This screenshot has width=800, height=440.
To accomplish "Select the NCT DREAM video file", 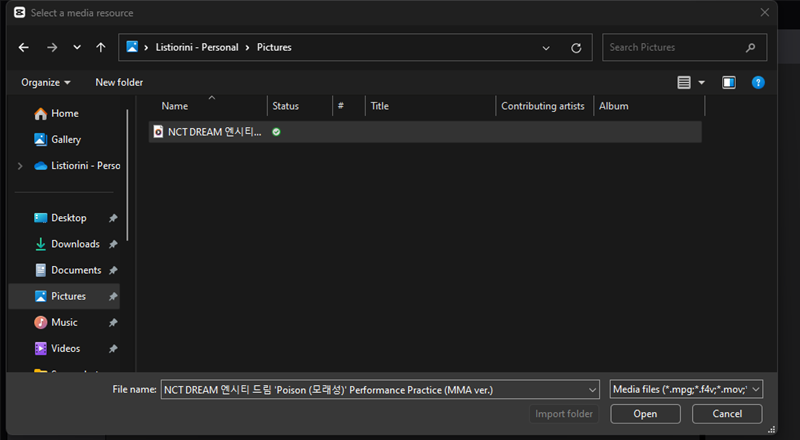I will (213, 132).
